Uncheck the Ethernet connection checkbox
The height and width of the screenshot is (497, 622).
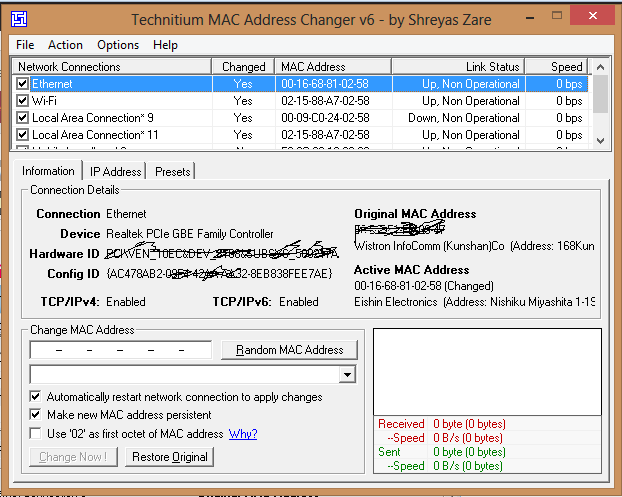pyautogui.click(x=23, y=84)
